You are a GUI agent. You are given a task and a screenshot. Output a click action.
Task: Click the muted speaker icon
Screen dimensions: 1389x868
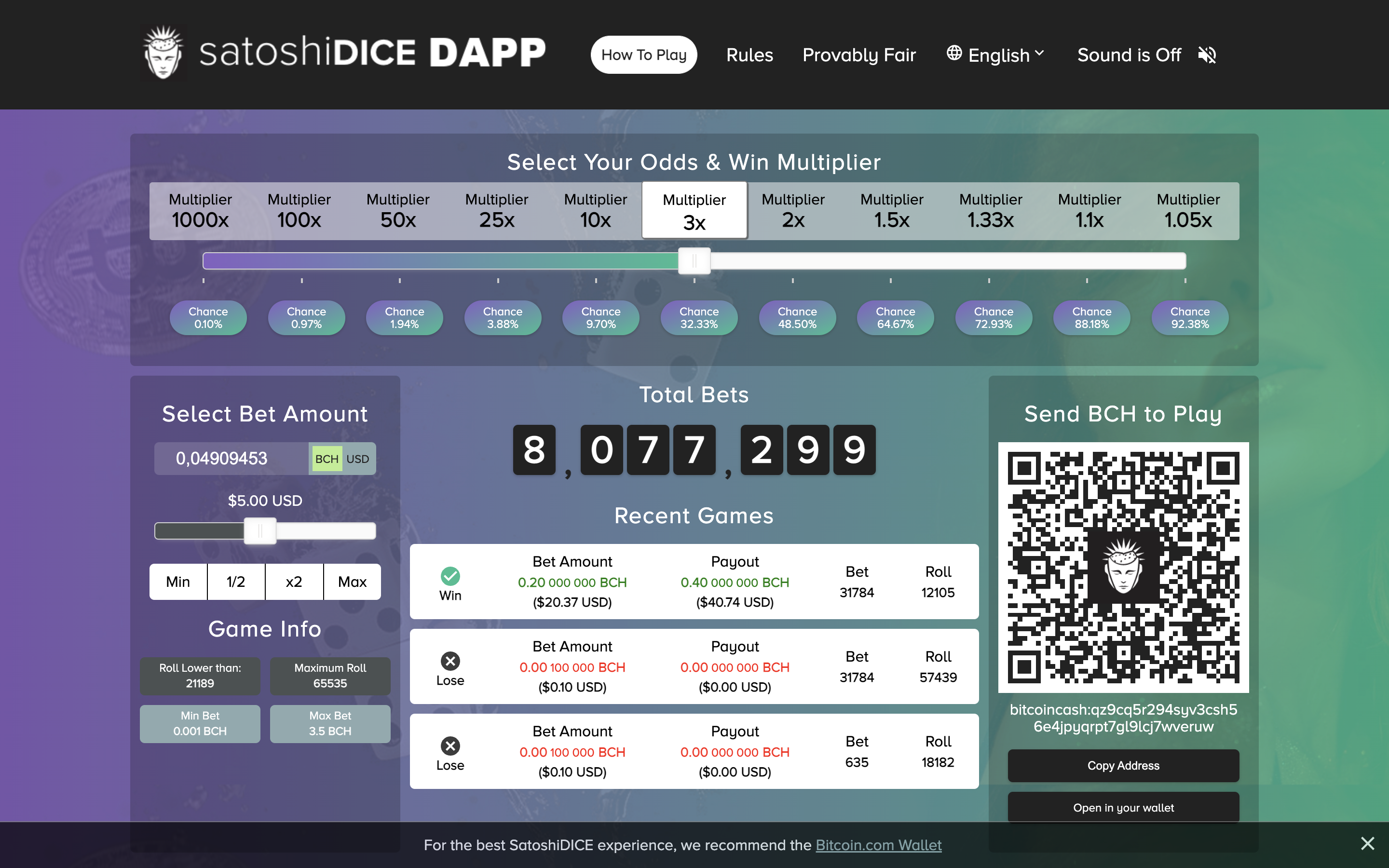click(1207, 55)
